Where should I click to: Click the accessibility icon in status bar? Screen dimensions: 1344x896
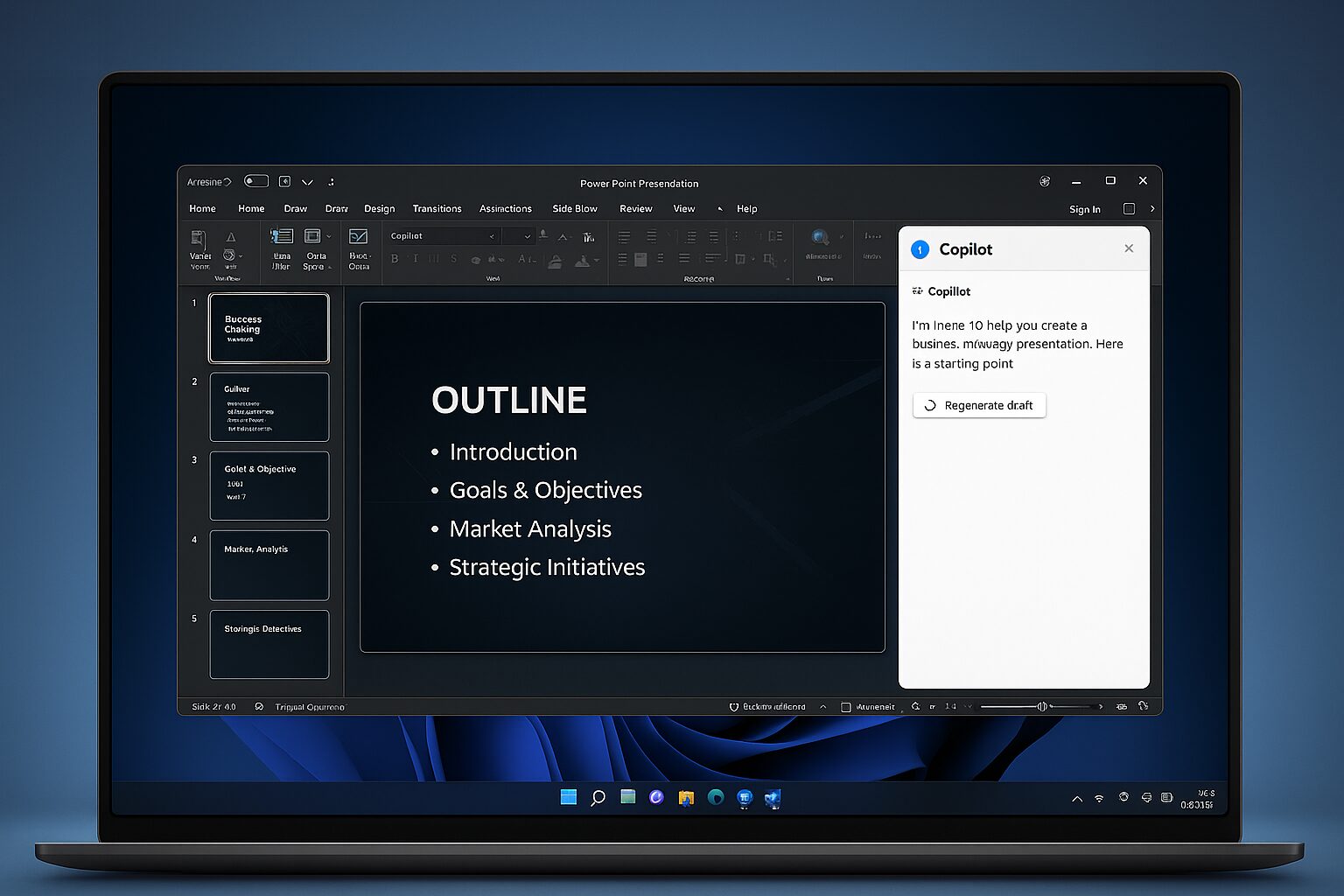point(259,706)
